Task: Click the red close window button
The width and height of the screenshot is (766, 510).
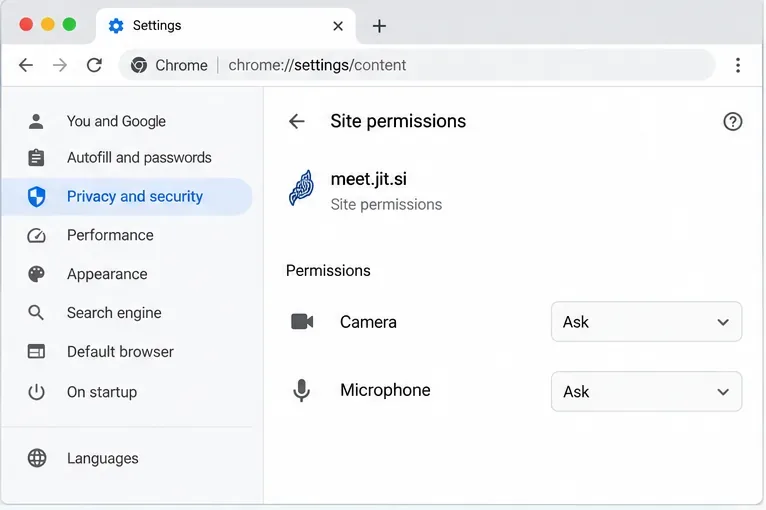Action: 26,24
